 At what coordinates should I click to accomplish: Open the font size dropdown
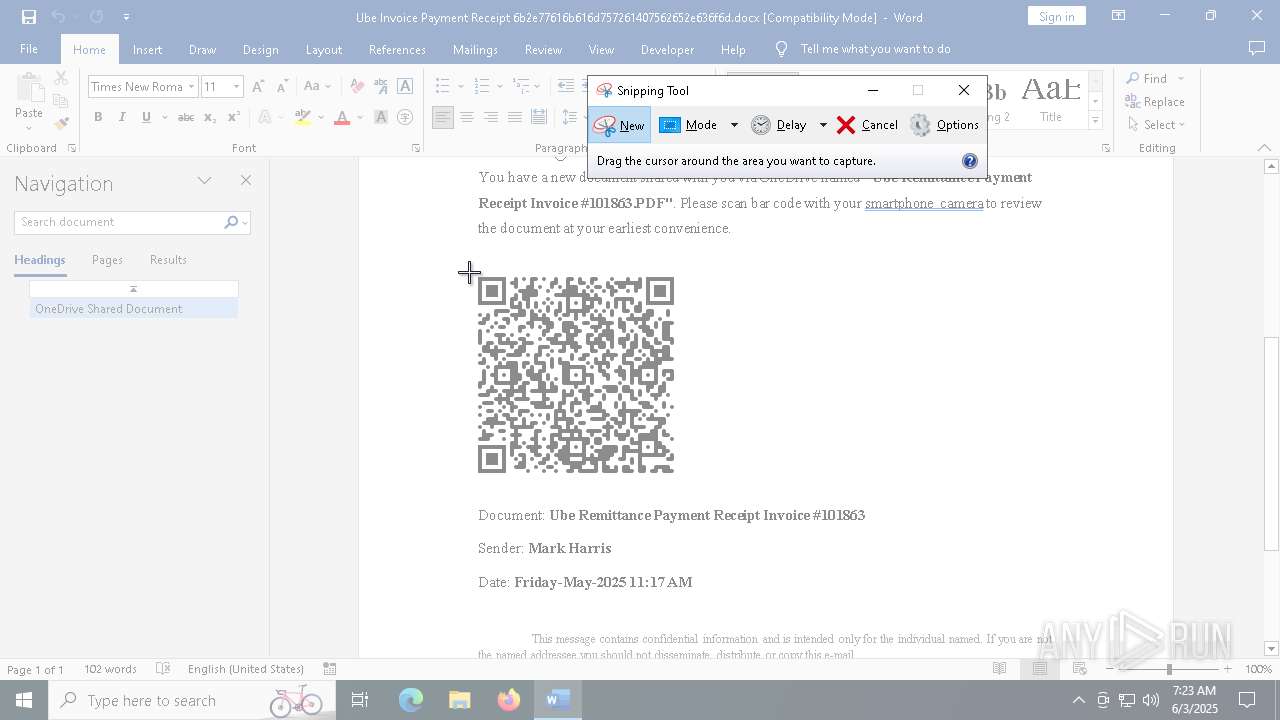coord(236,87)
